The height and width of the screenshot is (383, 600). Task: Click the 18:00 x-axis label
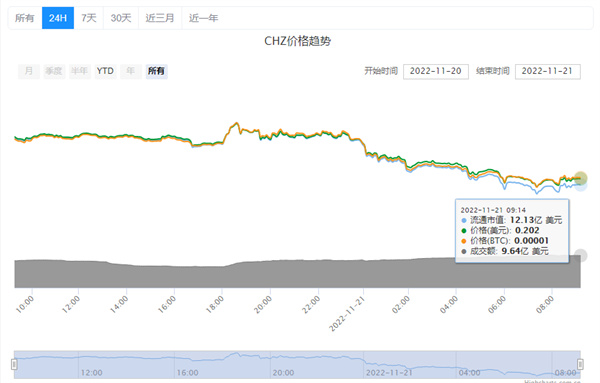pyautogui.click(x=215, y=305)
